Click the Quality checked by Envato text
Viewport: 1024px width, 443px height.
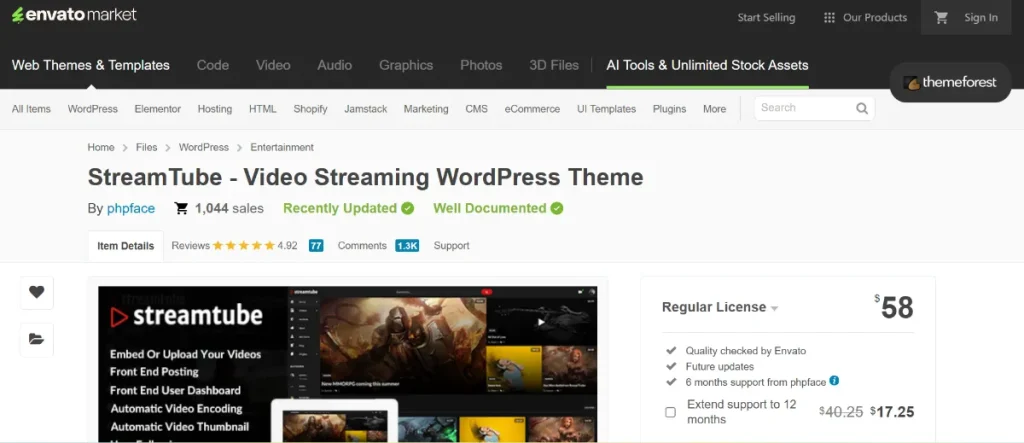point(746,351)
